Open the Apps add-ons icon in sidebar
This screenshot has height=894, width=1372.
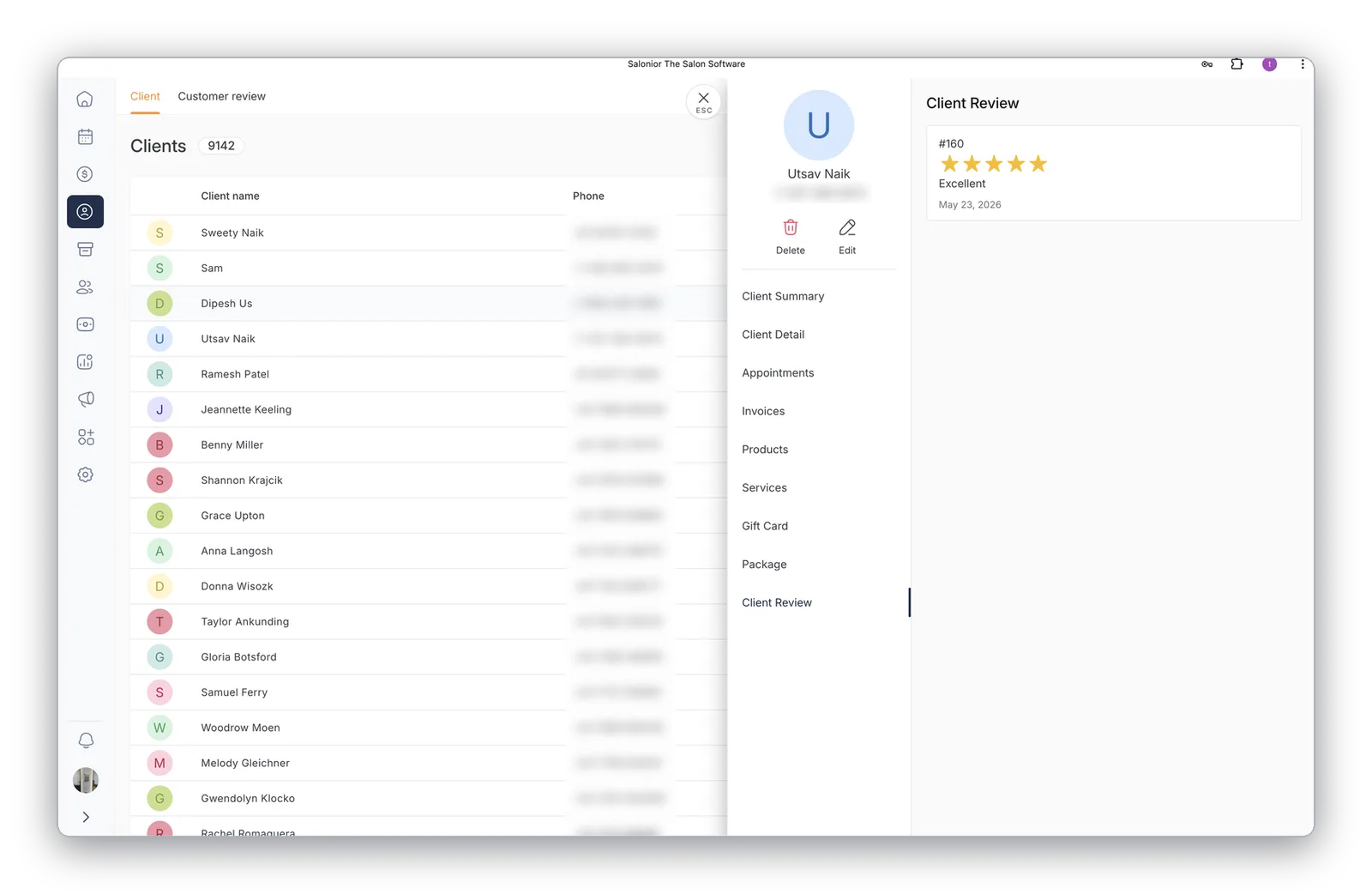tap(85, 438)
